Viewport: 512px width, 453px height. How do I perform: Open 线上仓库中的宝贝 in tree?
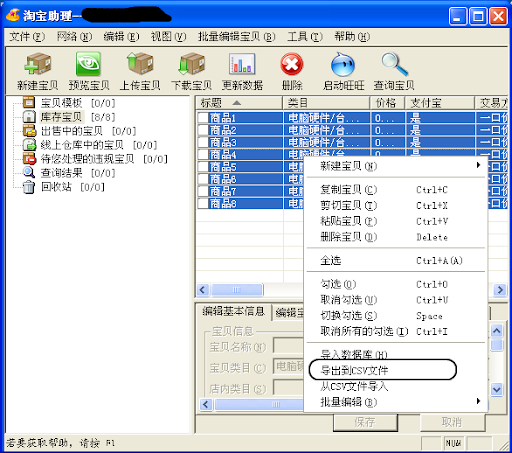[82, 145]
